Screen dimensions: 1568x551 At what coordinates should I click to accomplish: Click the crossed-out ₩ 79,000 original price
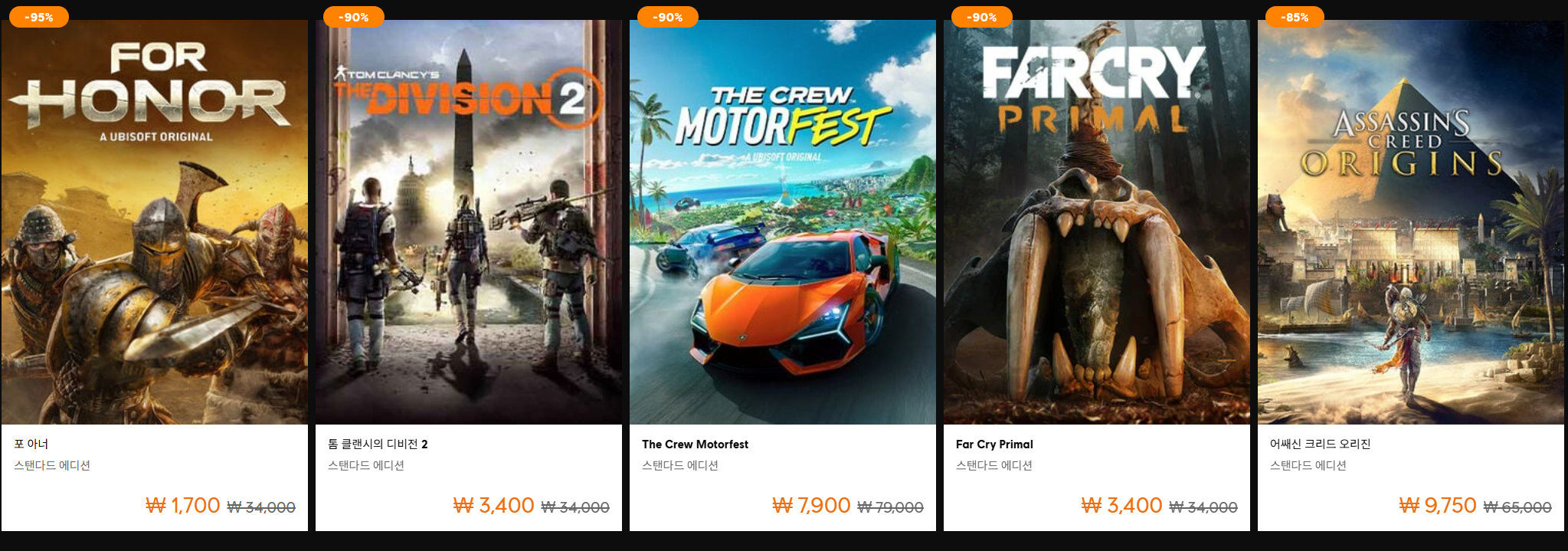pyautogui.click(x=890, y=507)
